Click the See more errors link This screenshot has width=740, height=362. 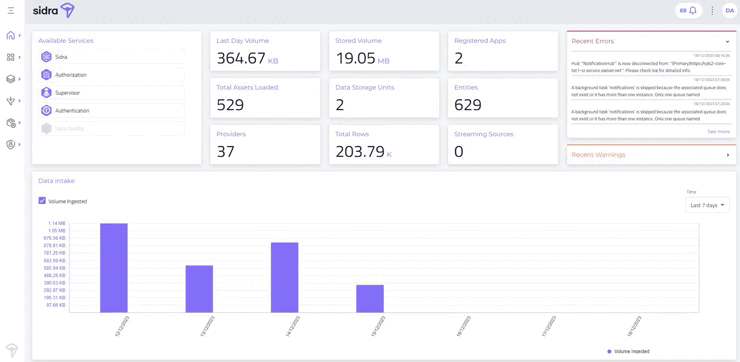[x=718, y=132]
